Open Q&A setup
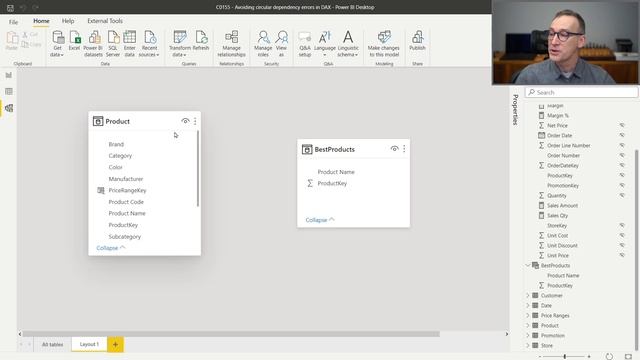Viewport: 640px width, 360px height. (x=305, y=44)
